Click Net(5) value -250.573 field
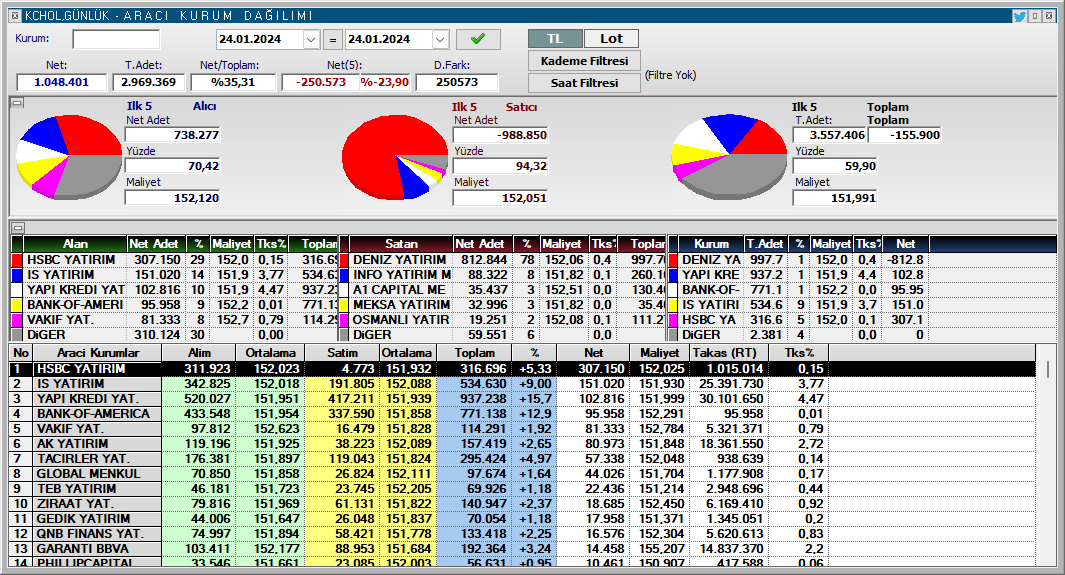 320,82
